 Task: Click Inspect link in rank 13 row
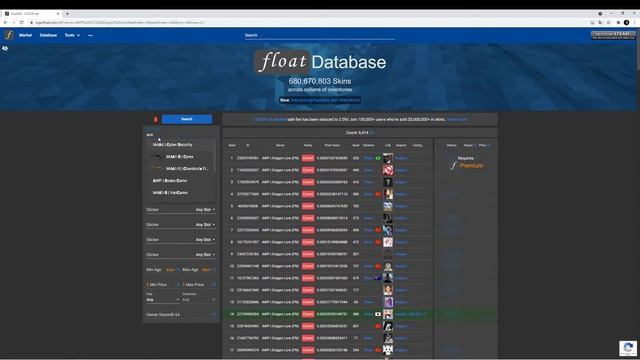click(401, 302)
